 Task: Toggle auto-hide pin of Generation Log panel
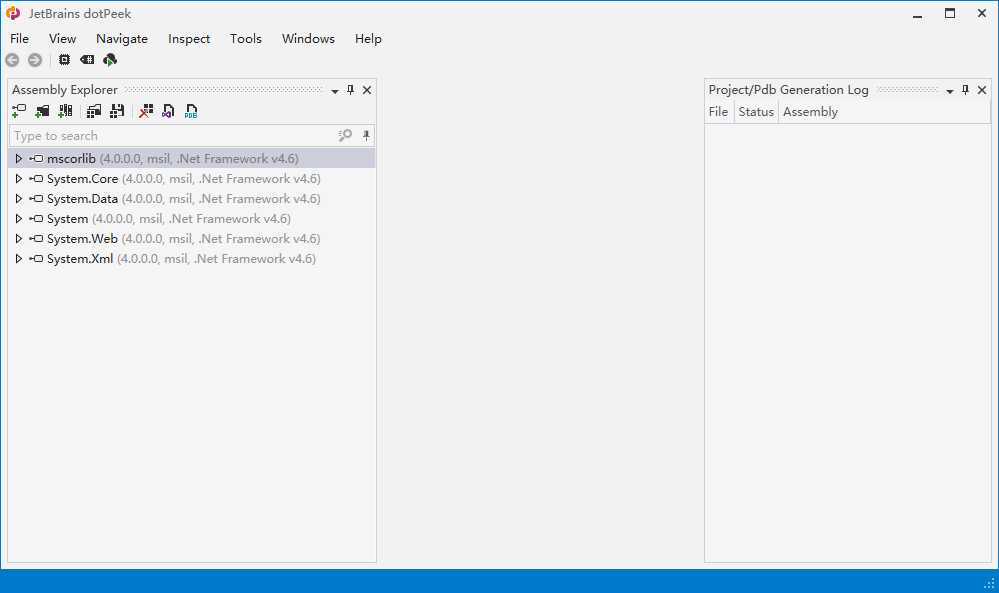[965, 90]
